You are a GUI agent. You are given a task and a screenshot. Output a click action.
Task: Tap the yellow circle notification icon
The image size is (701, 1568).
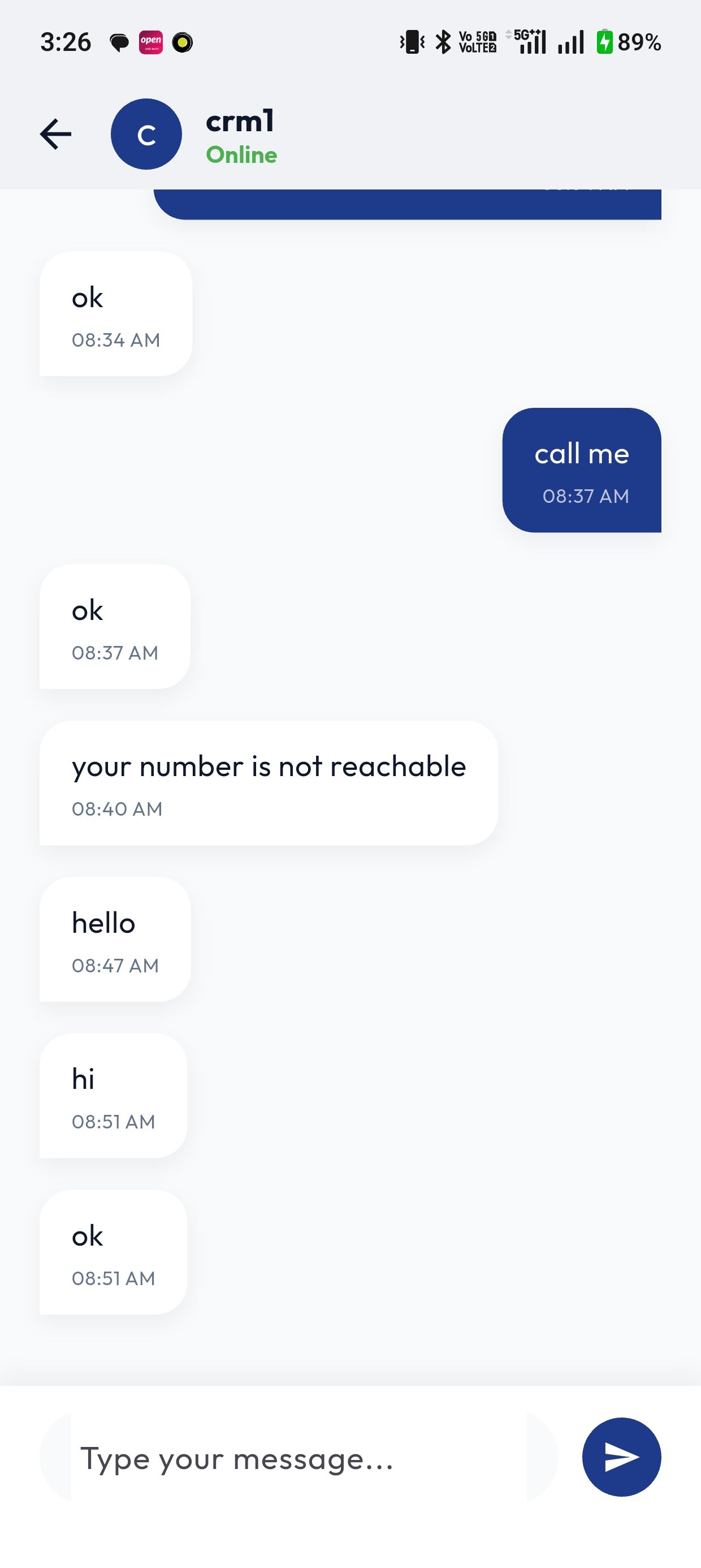point(183,42)
